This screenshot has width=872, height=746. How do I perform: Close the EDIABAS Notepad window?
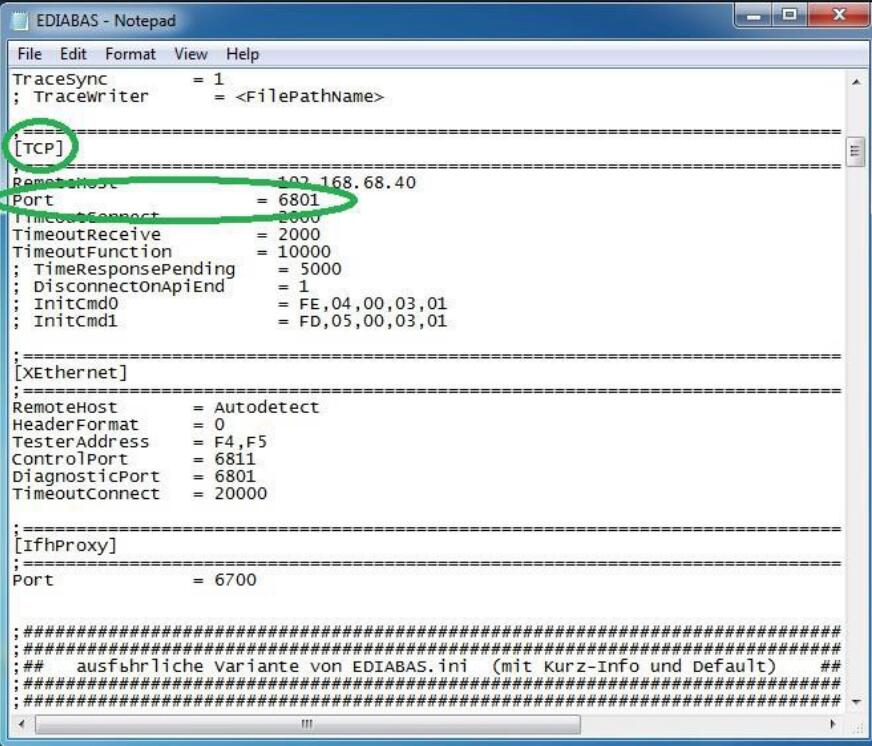[x=838, y=16]
